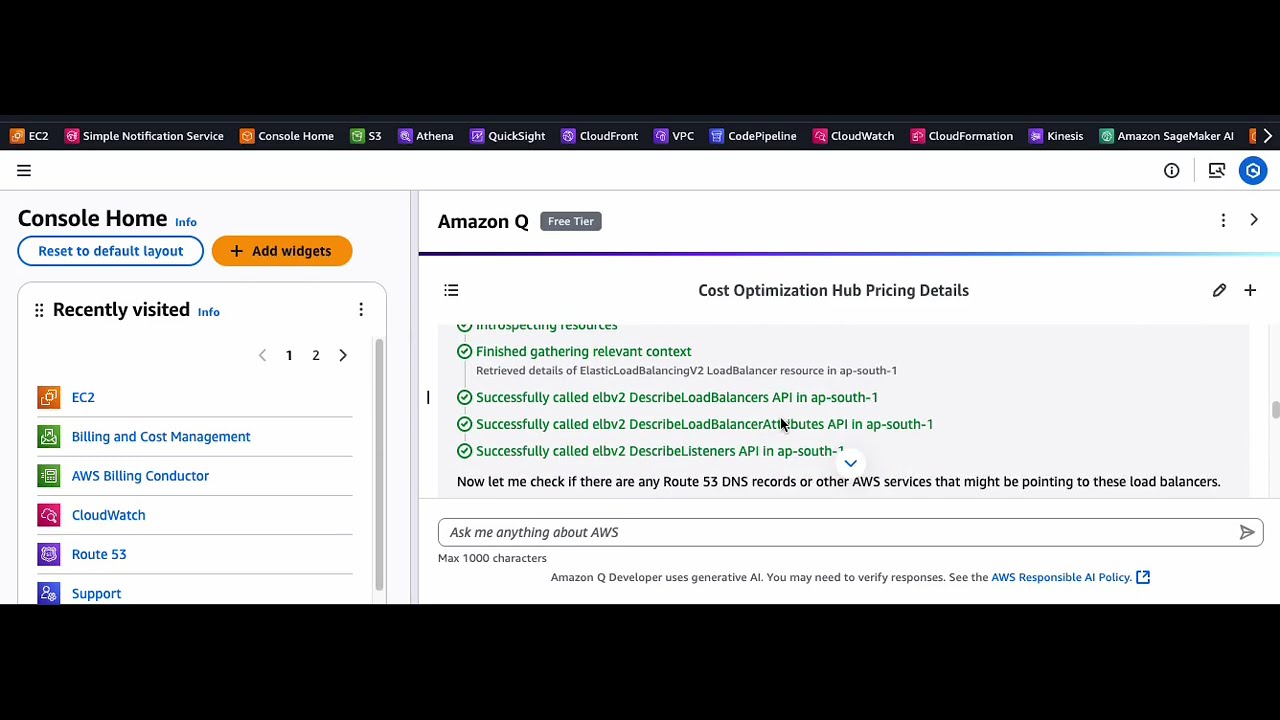This screenshot has height=720, width=1280.
Task: Open the hamburger navigation menu
Action: coord(24,171)
